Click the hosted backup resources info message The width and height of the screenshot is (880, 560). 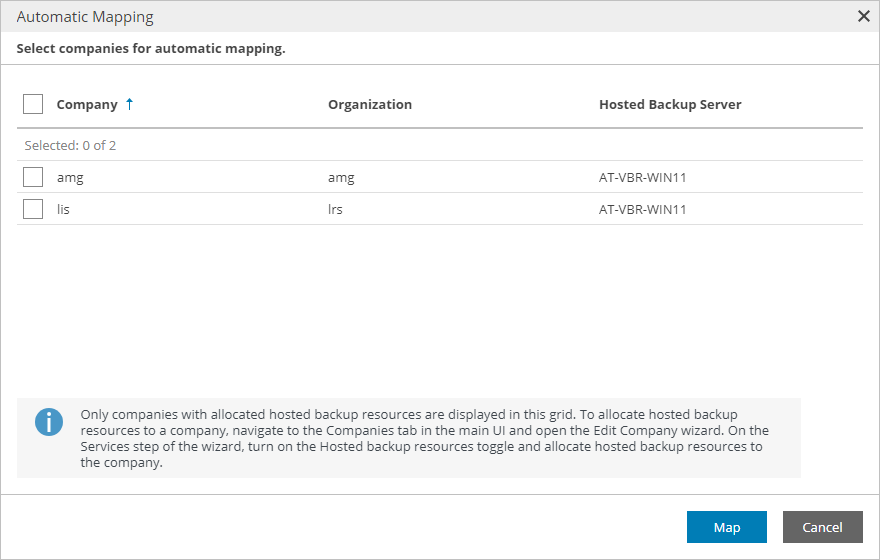424,438
